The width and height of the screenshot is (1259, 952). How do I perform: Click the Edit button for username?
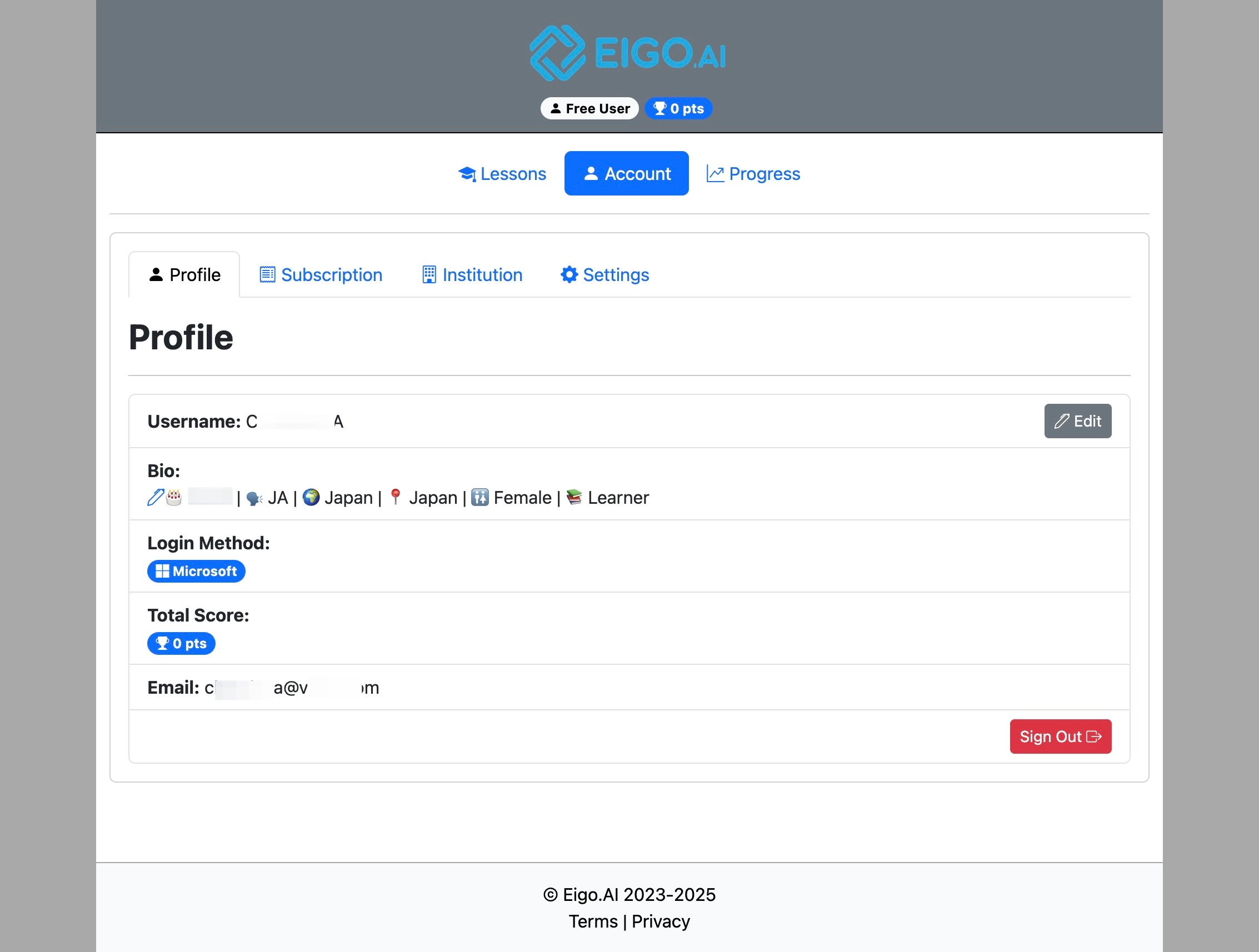(x=1077, y=421)
